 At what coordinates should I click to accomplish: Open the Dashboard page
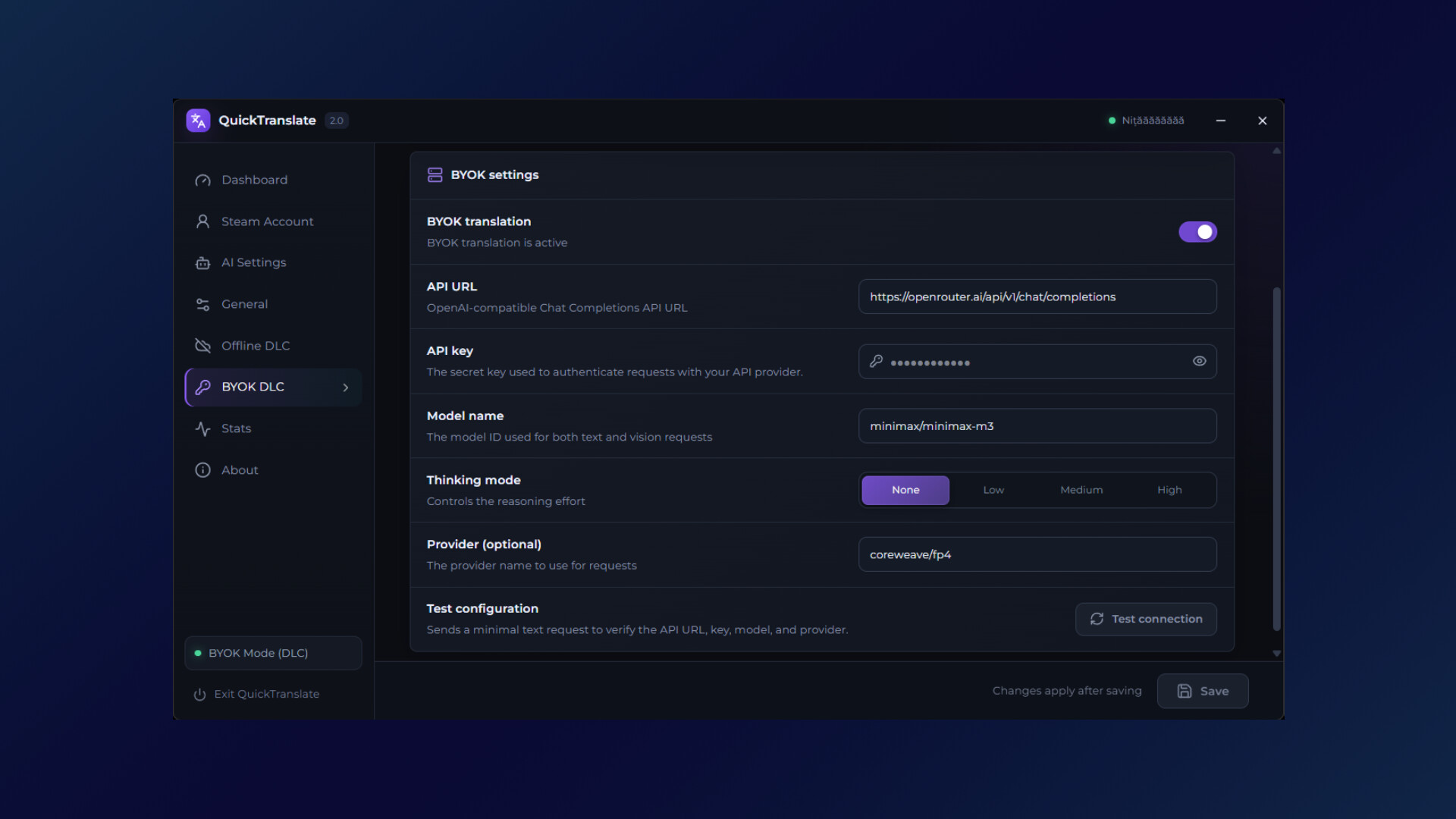[x=273, y=180]
